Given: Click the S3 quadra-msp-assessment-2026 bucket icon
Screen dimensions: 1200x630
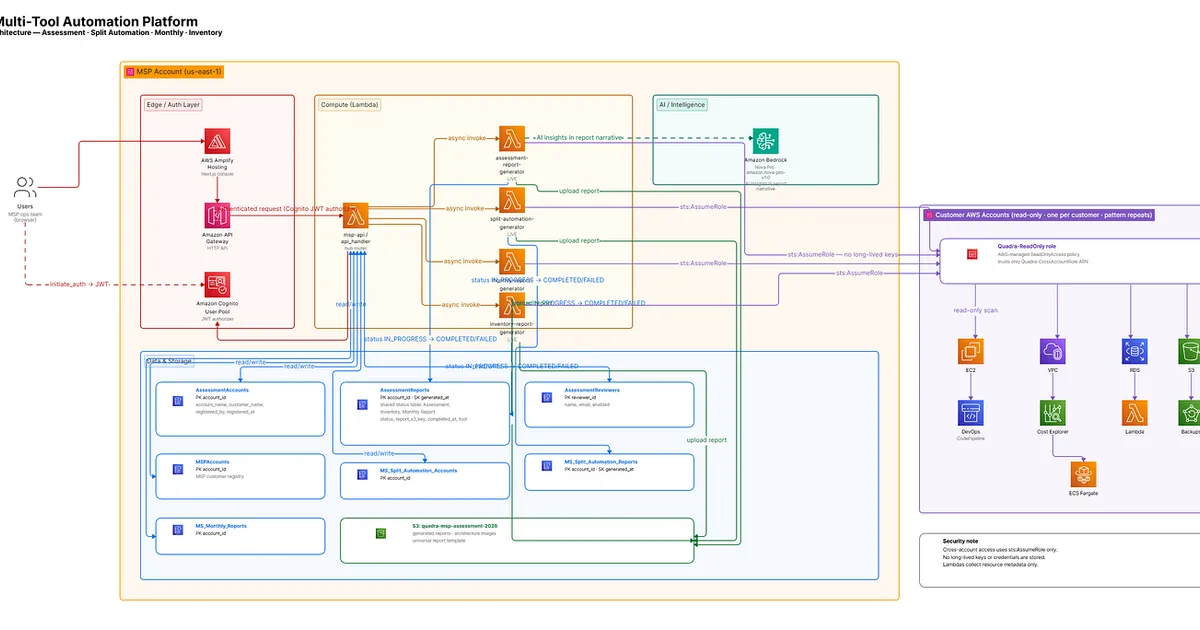Looking at the screenshot, I should 381,533.
